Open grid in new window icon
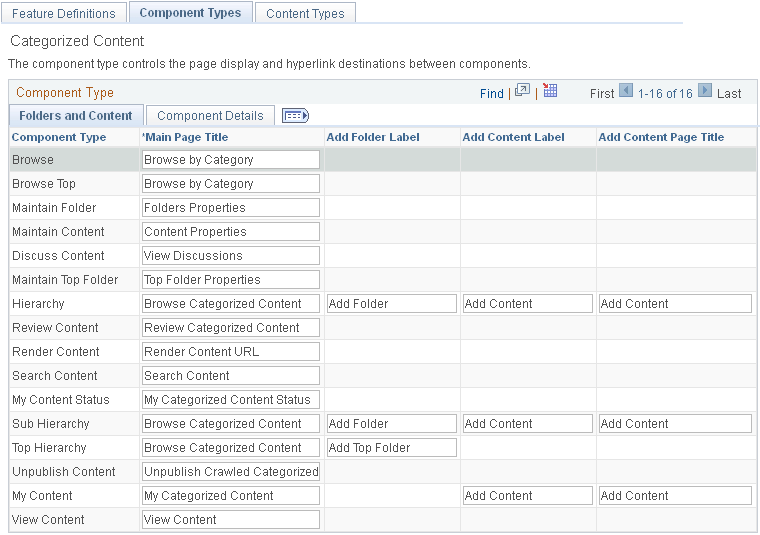The width and height of the screenshot is (760, 535). pos(522,90)
